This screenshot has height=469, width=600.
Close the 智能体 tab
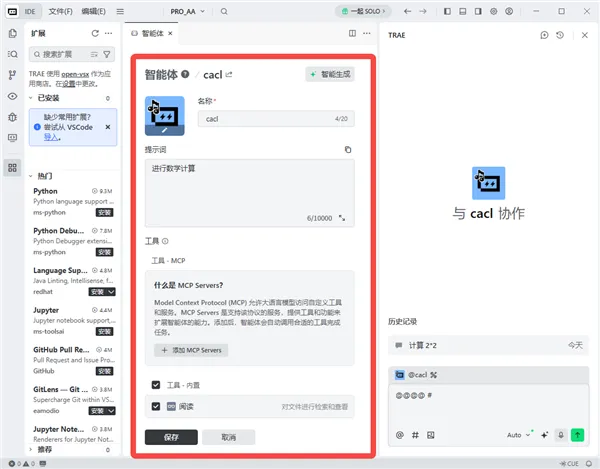point(170,33)
